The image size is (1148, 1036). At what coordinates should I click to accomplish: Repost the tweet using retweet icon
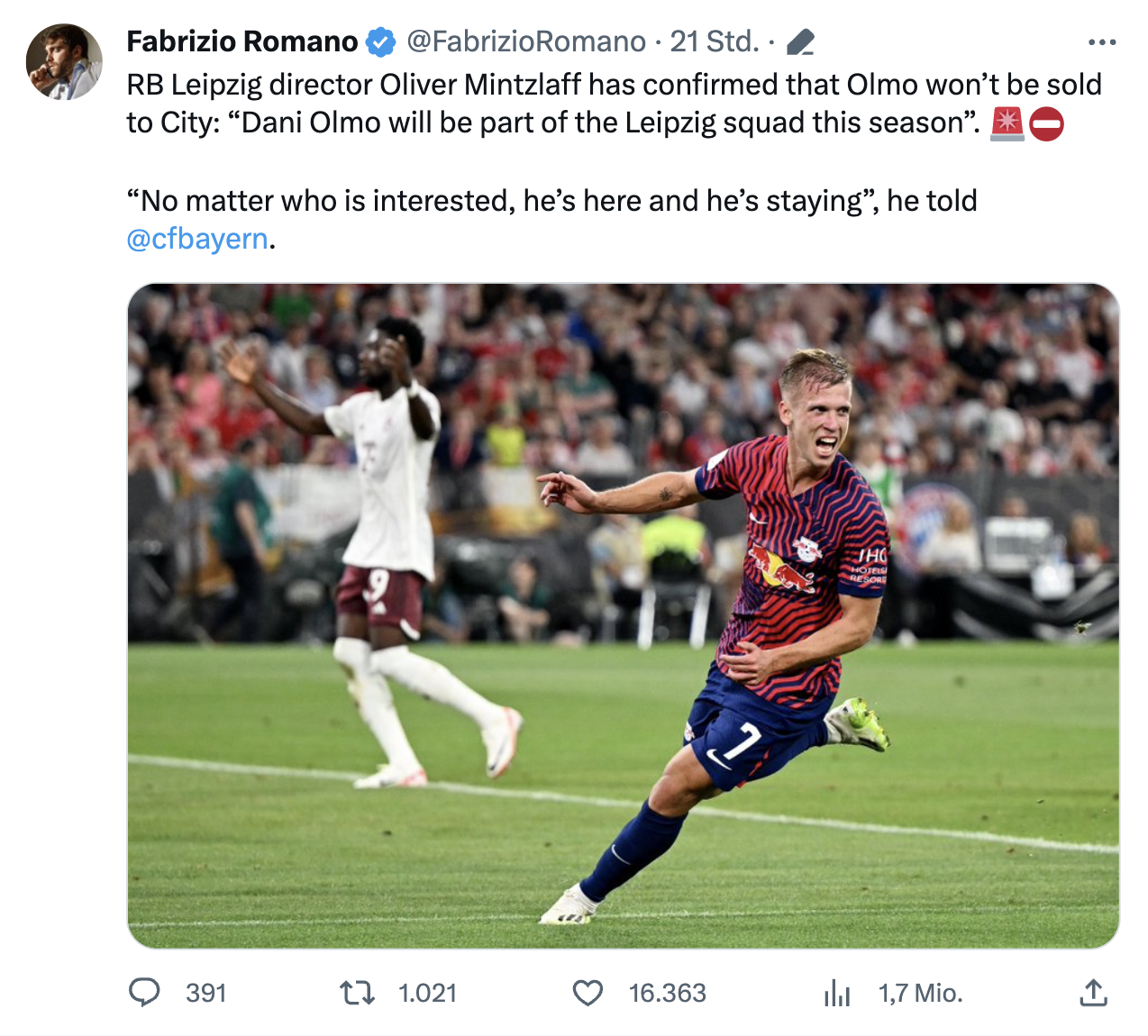click(x=357, y=993)
